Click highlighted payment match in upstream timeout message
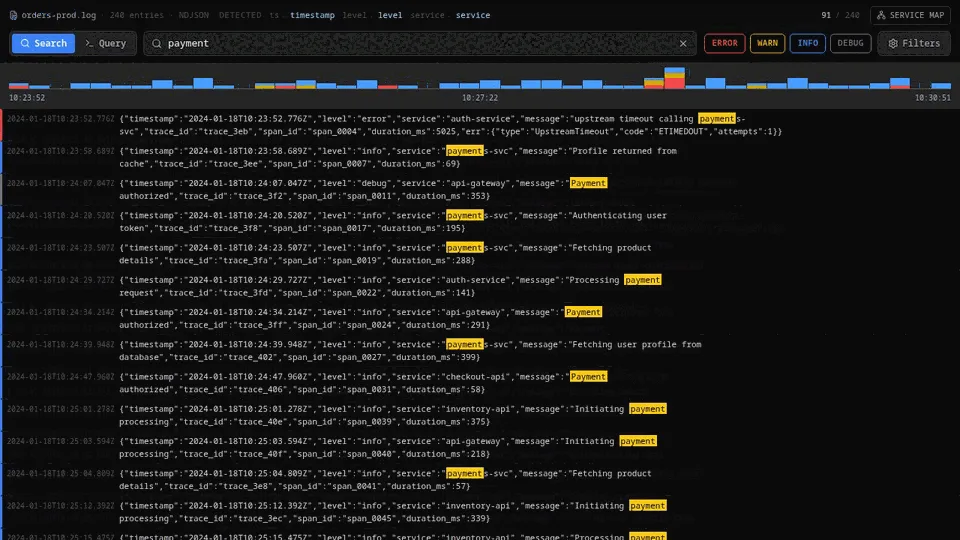Viewport: 960px width, 540px height. coord(716,119)
